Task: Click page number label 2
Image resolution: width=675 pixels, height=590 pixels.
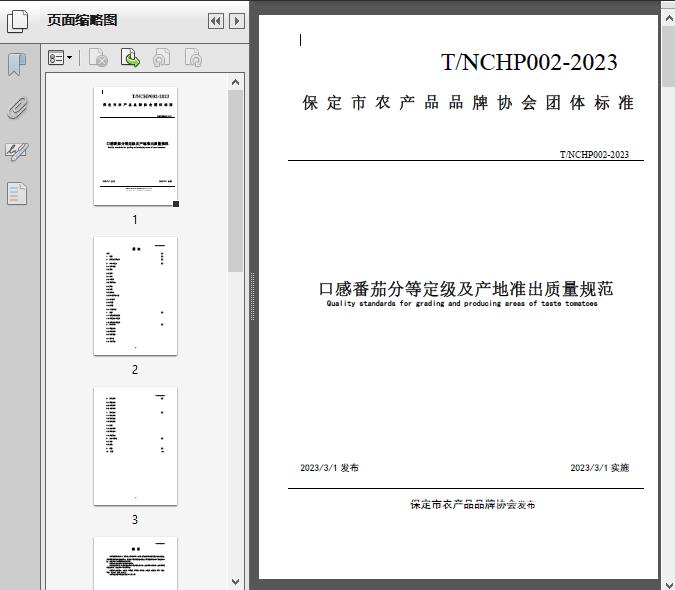Action: tap(135, 370)
